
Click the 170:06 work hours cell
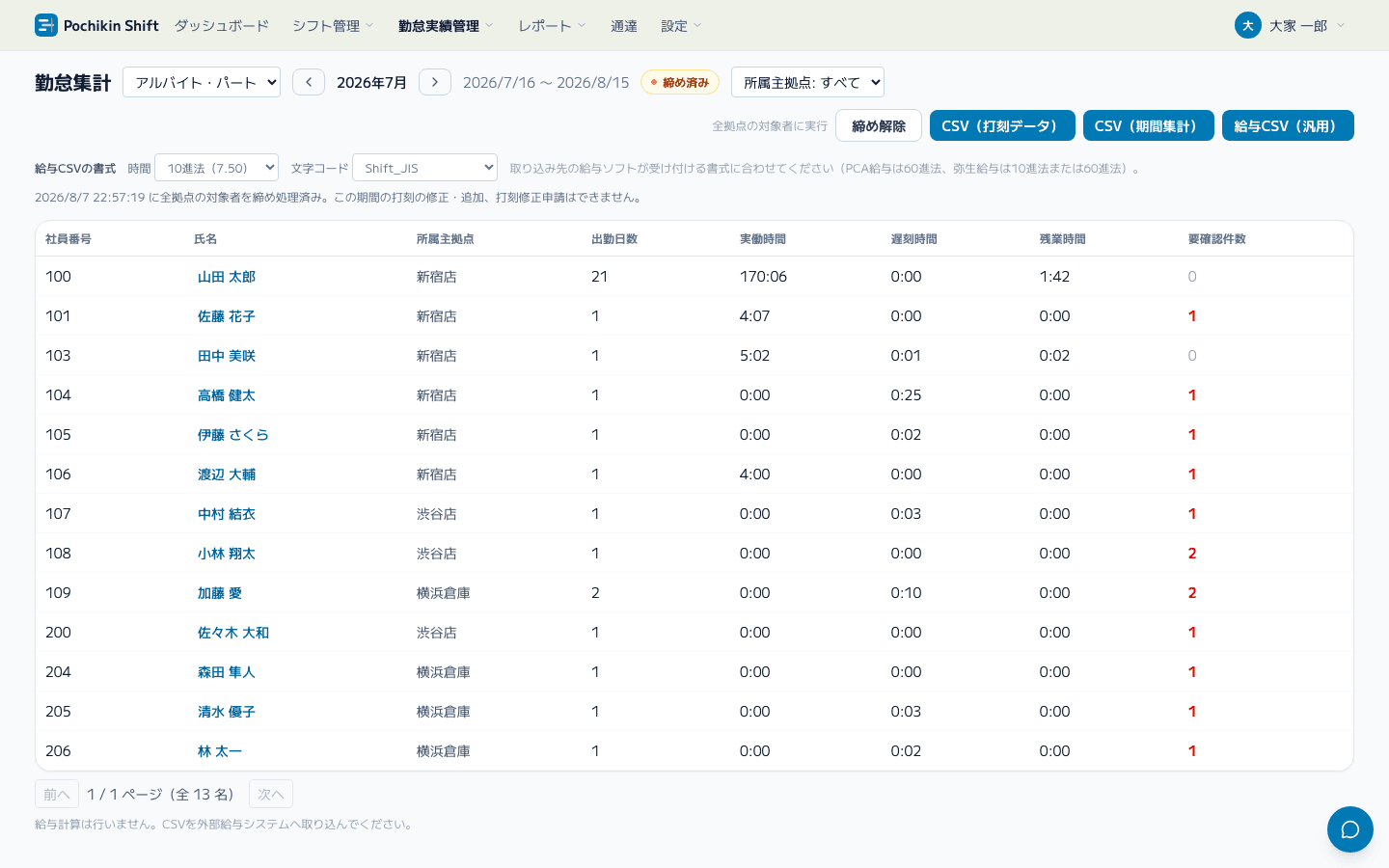[x=763, y=277]
